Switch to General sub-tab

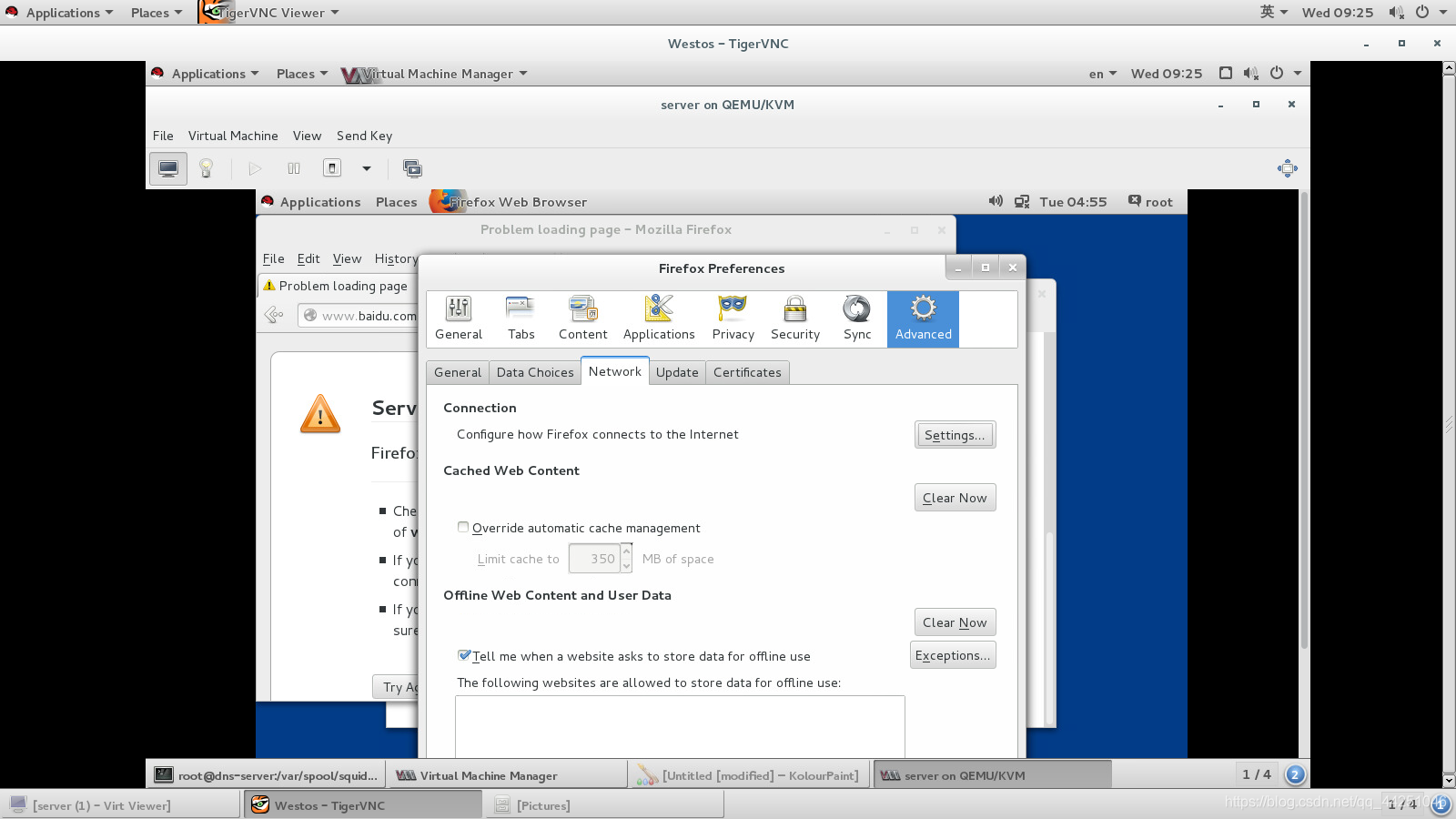point(458,372)
